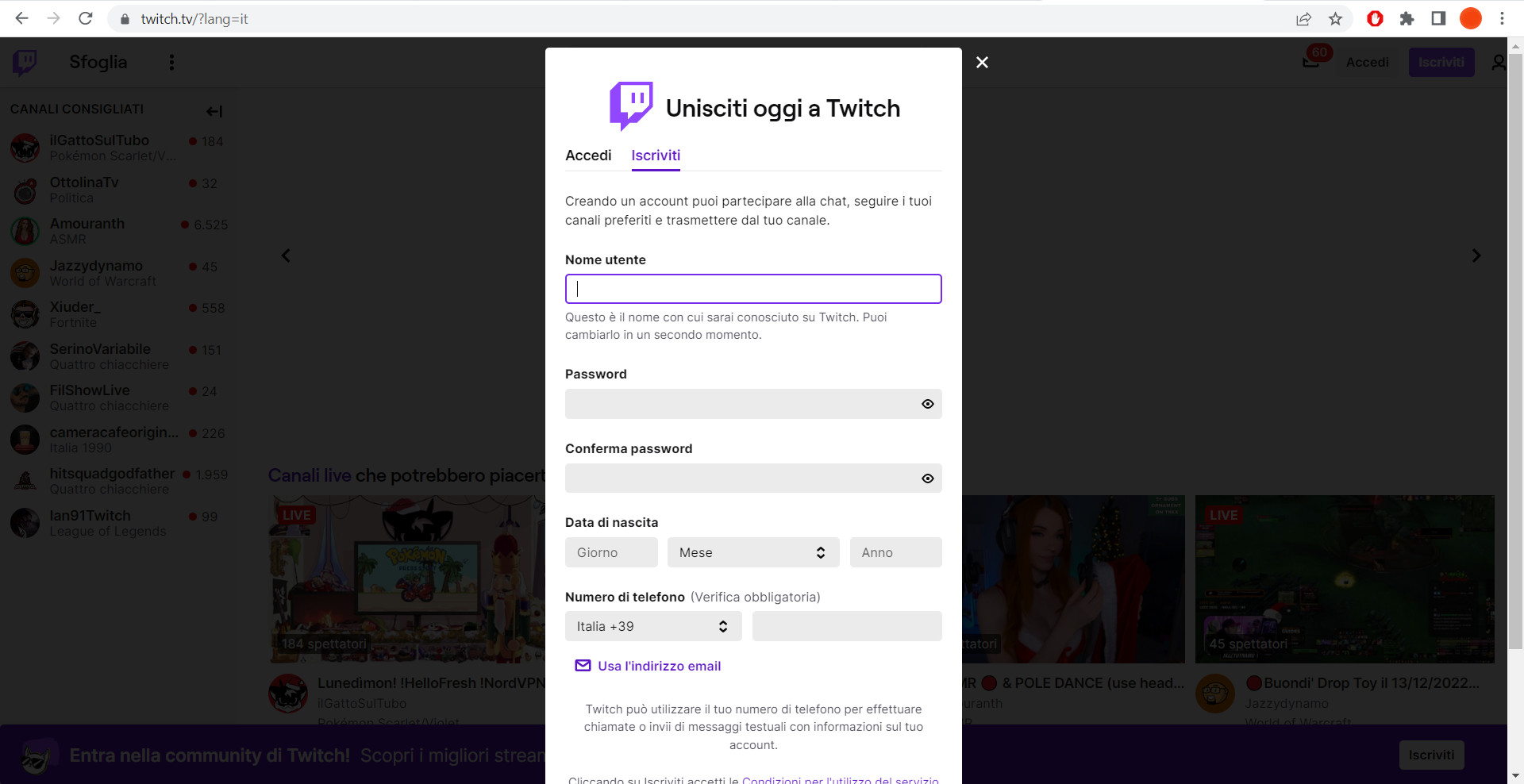Click the user profile icon top right
This screenshot has height=784, width=1524.
(1499, 62)
